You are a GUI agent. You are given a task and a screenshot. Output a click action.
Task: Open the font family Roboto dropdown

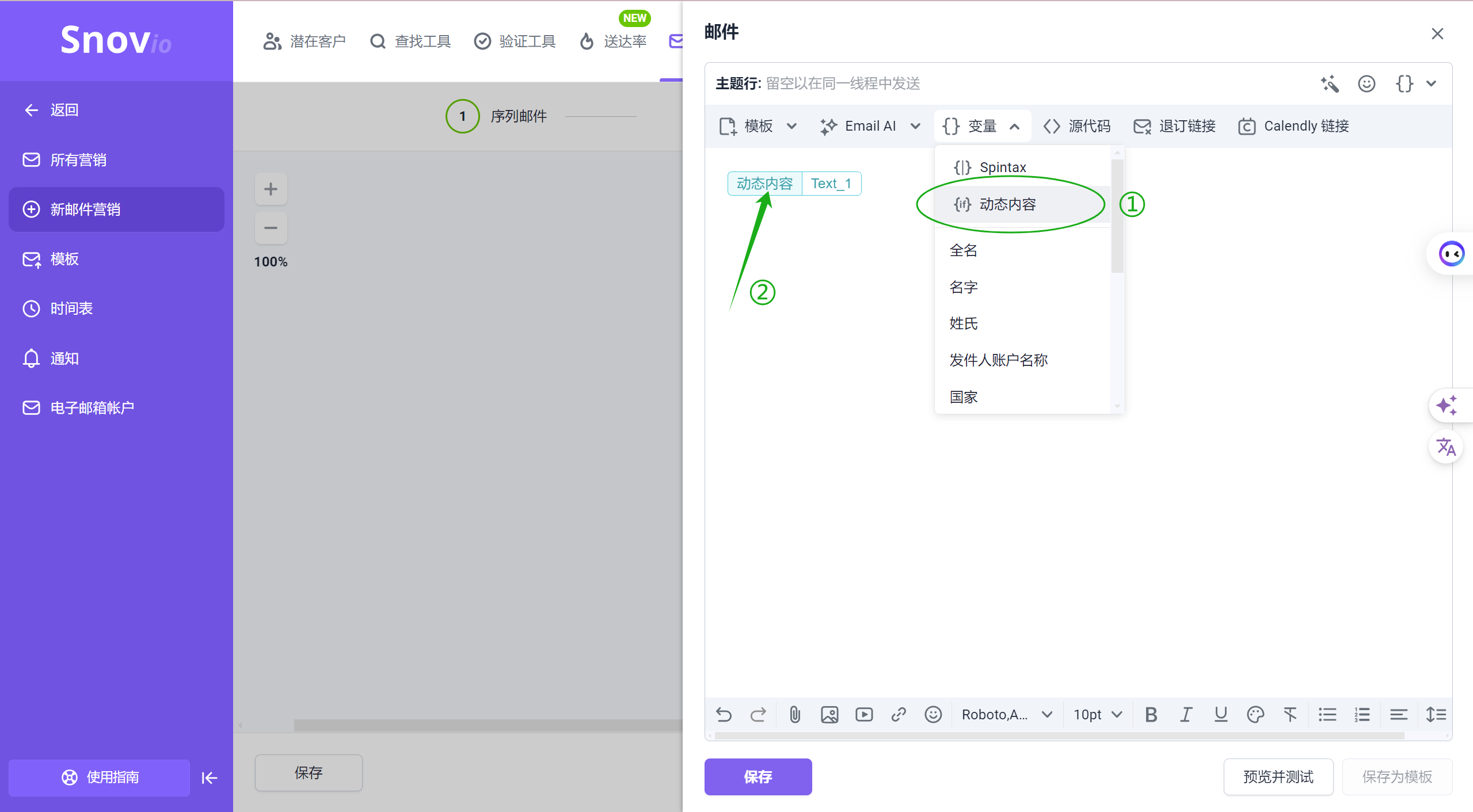click(1007, 714)
